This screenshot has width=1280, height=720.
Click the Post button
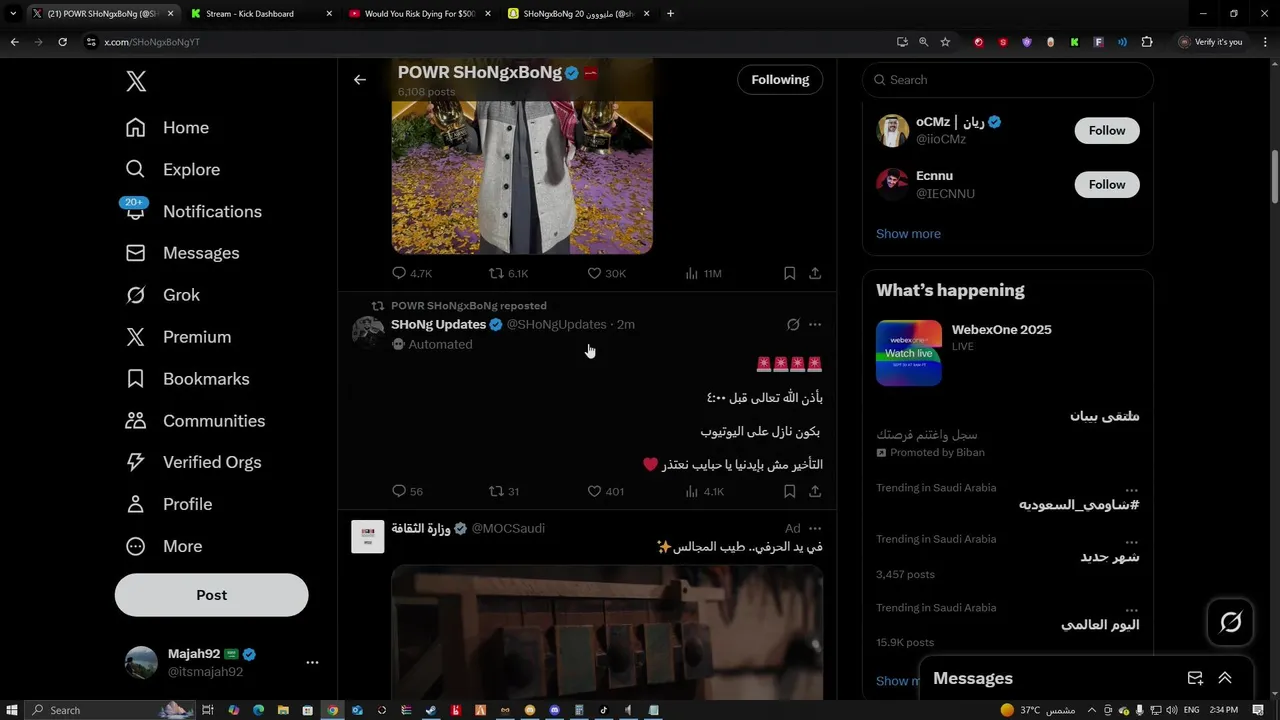point(211,595)
